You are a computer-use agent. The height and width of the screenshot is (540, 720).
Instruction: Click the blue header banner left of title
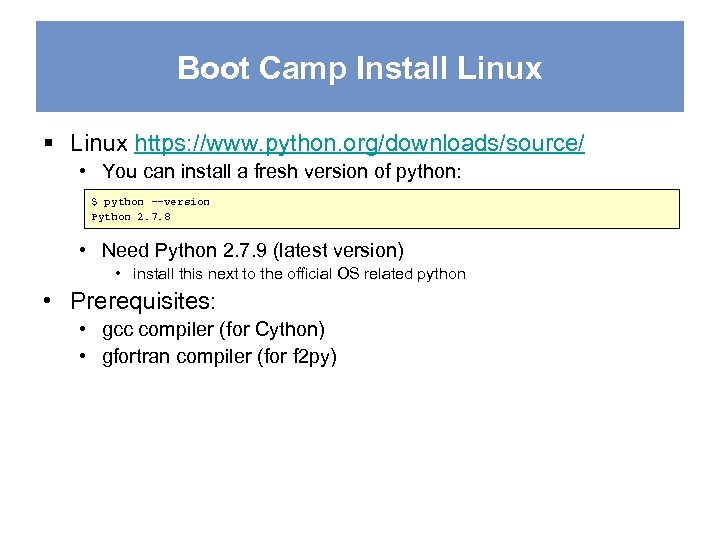click(100, 68)
